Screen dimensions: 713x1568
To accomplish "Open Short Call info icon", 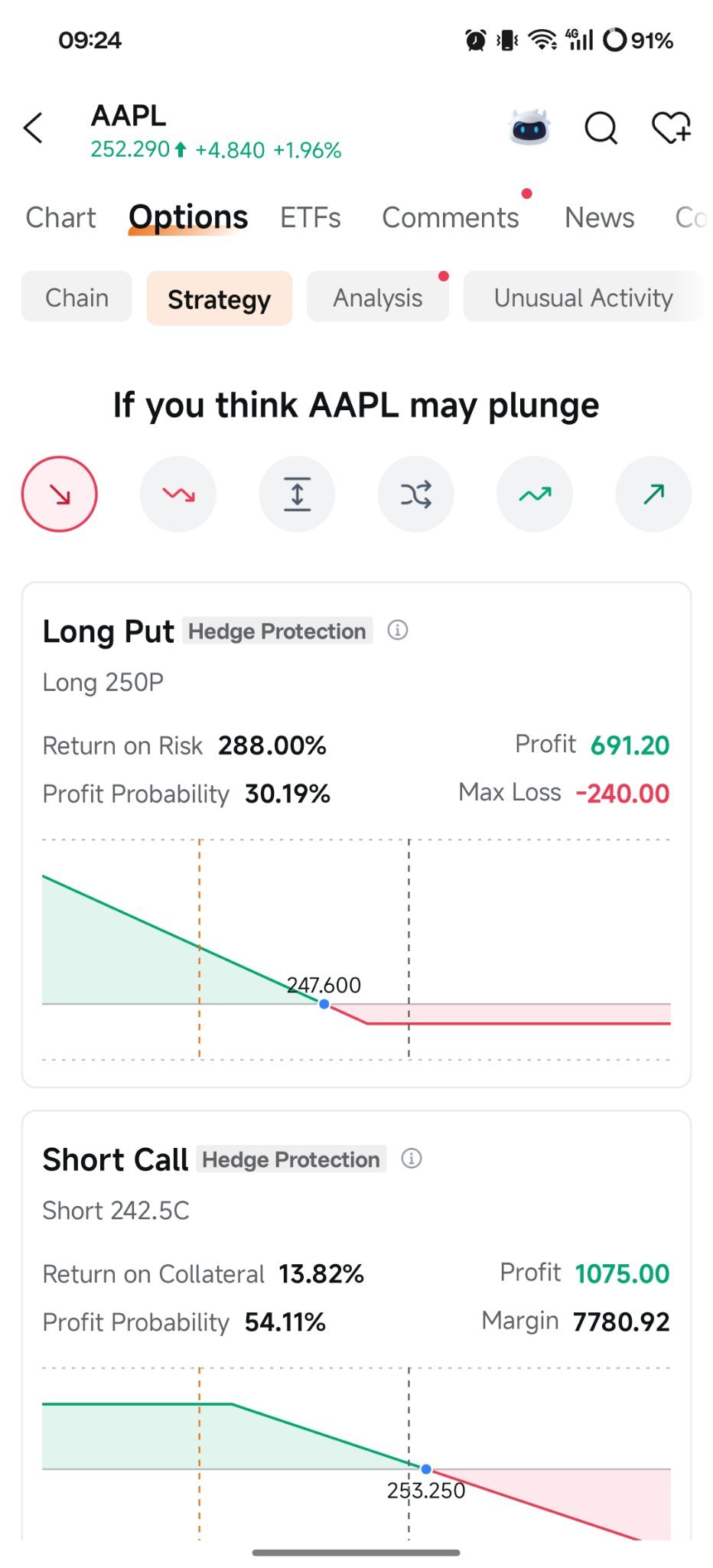I will tap(412, 1158).
